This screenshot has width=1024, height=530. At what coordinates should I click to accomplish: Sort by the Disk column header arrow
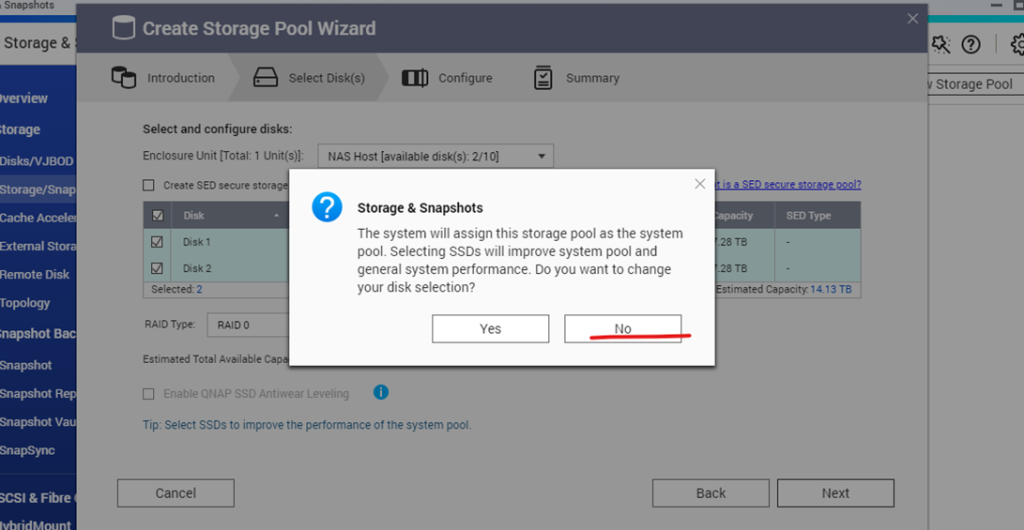(276, 215)
